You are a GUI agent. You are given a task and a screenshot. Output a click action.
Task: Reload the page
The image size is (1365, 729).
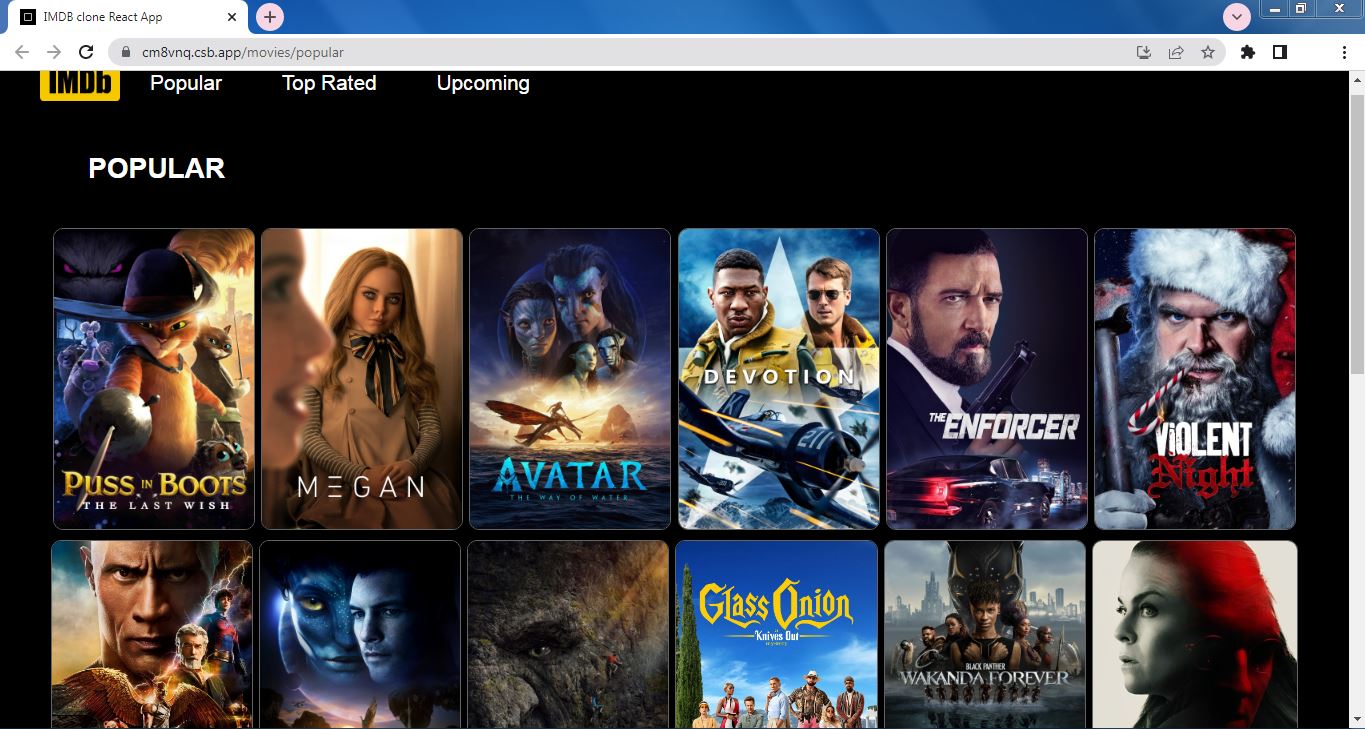[x=86, y=52]
